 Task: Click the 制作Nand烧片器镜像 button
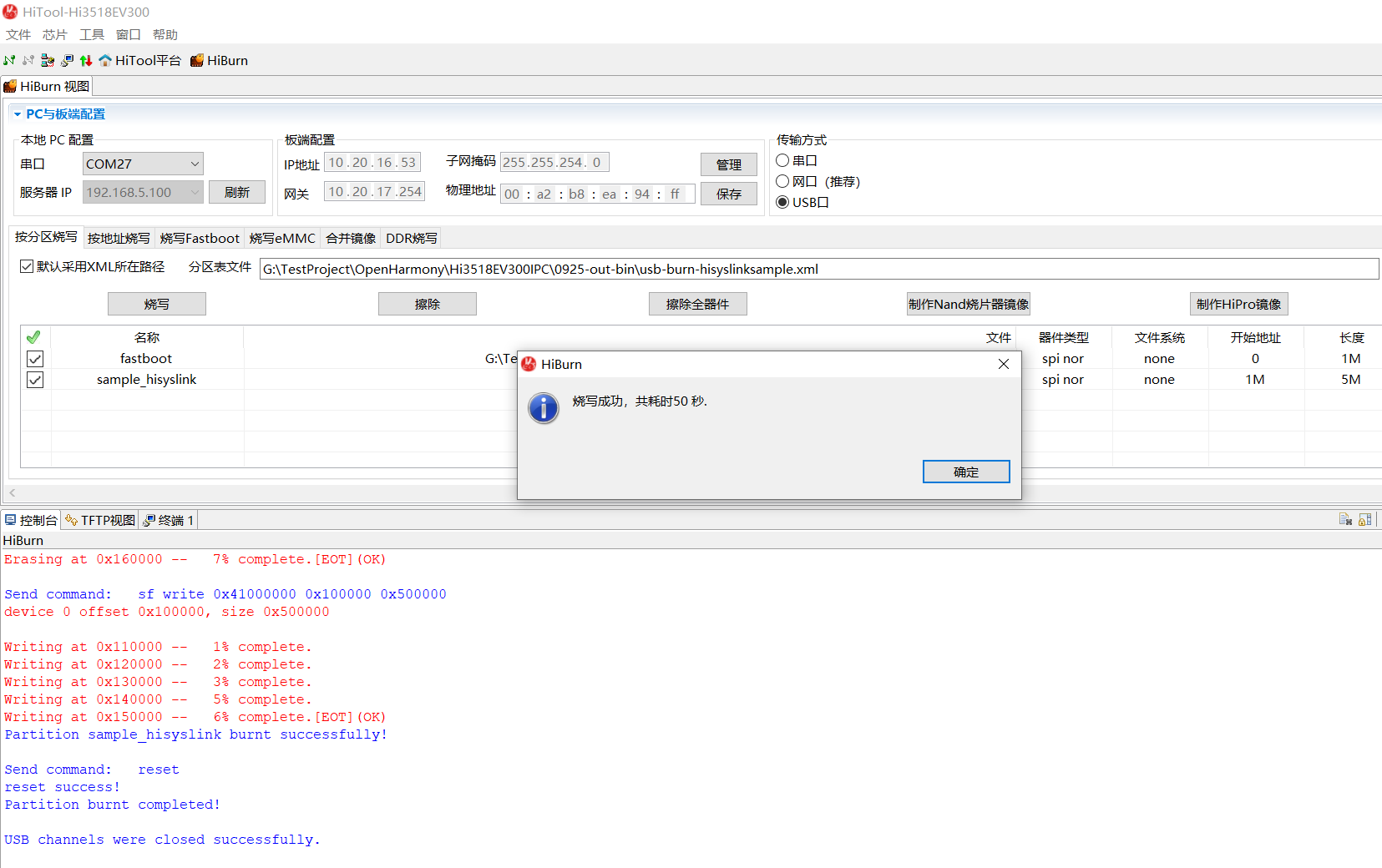[x=969, y=304]
